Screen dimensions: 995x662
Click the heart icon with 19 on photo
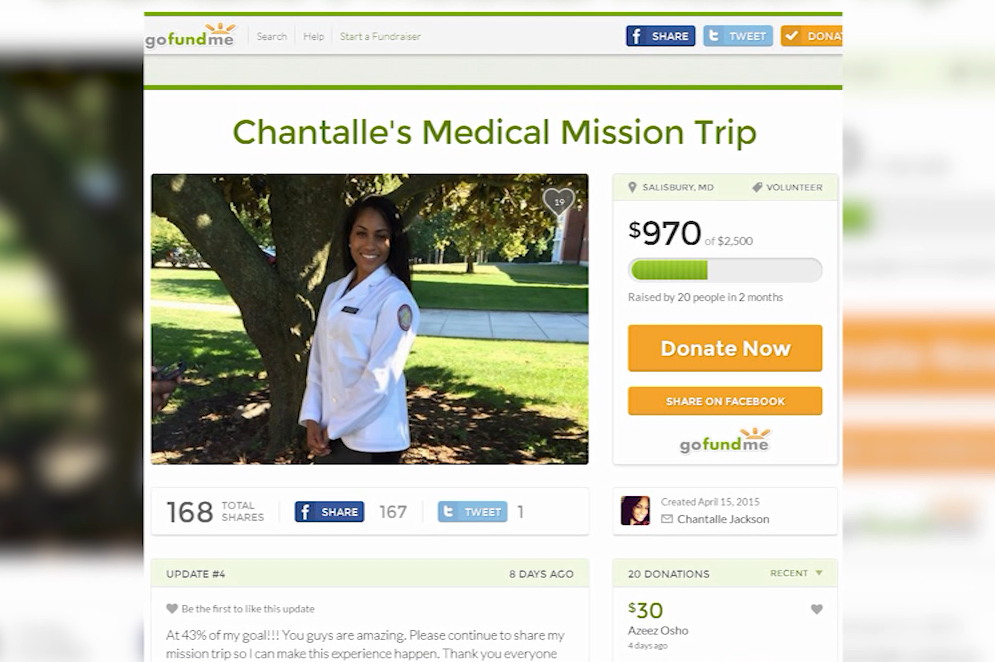(558, 202)
